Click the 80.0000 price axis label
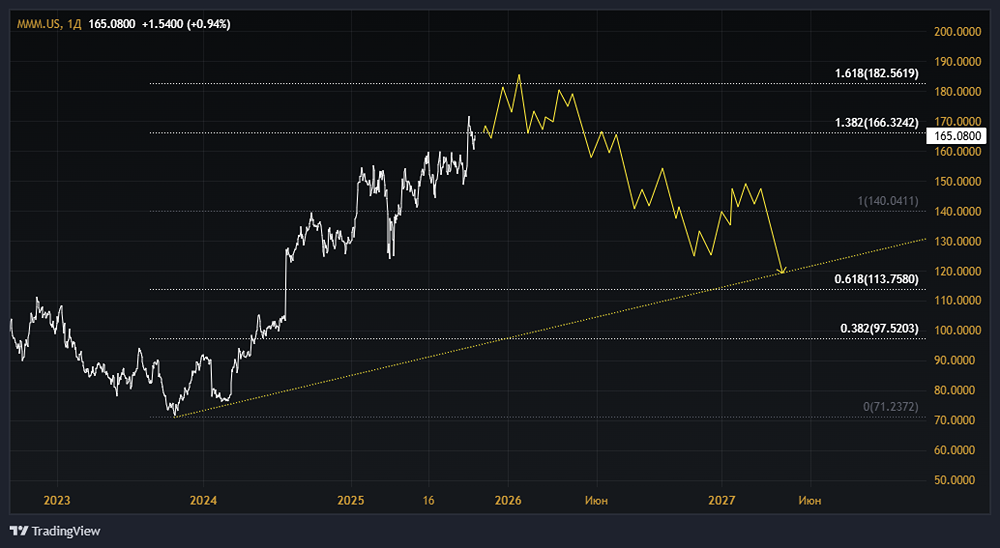 957,390
